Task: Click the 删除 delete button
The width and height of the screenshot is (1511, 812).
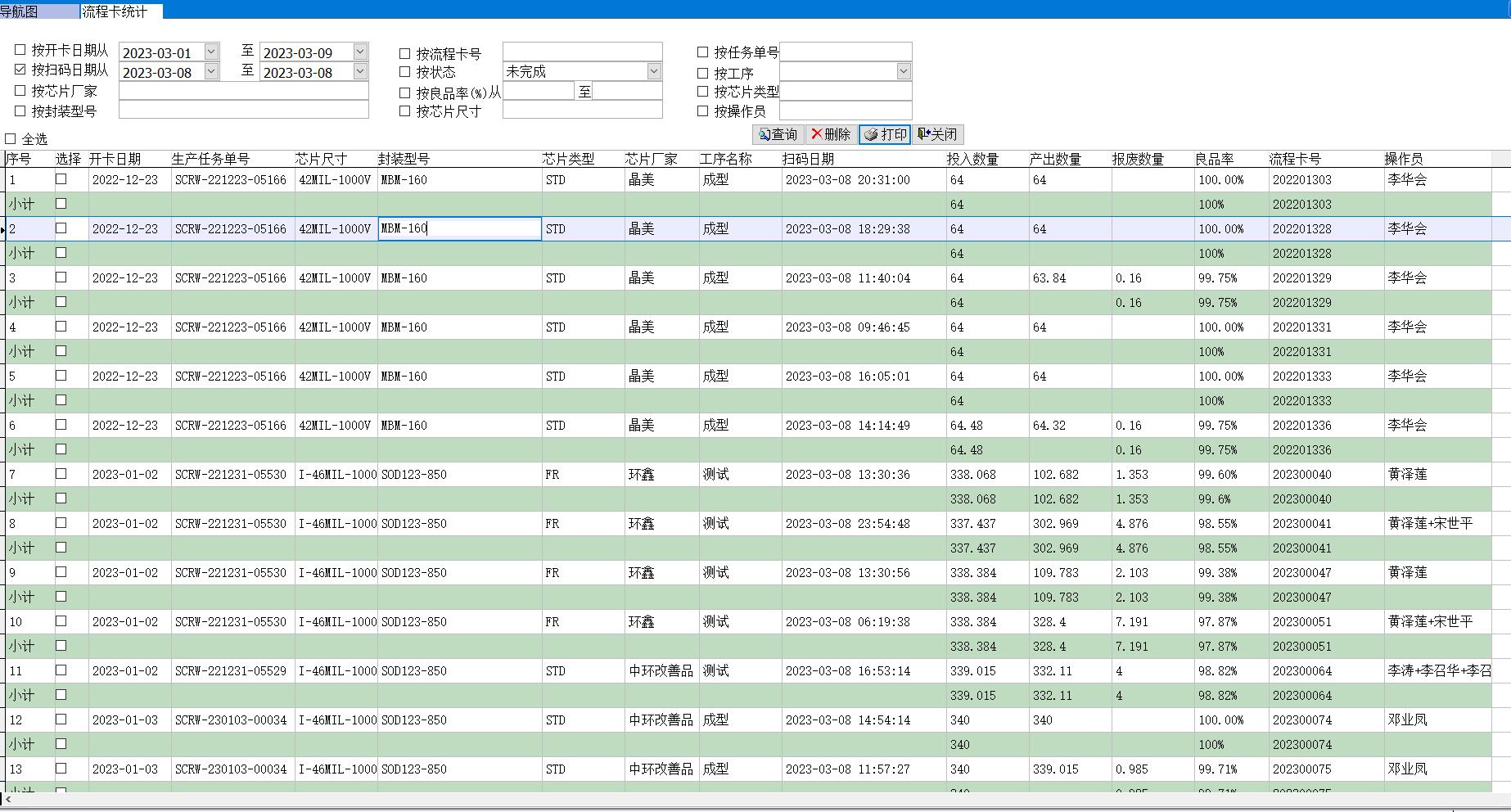Action: pyautogui.click(x=831, y=134)
